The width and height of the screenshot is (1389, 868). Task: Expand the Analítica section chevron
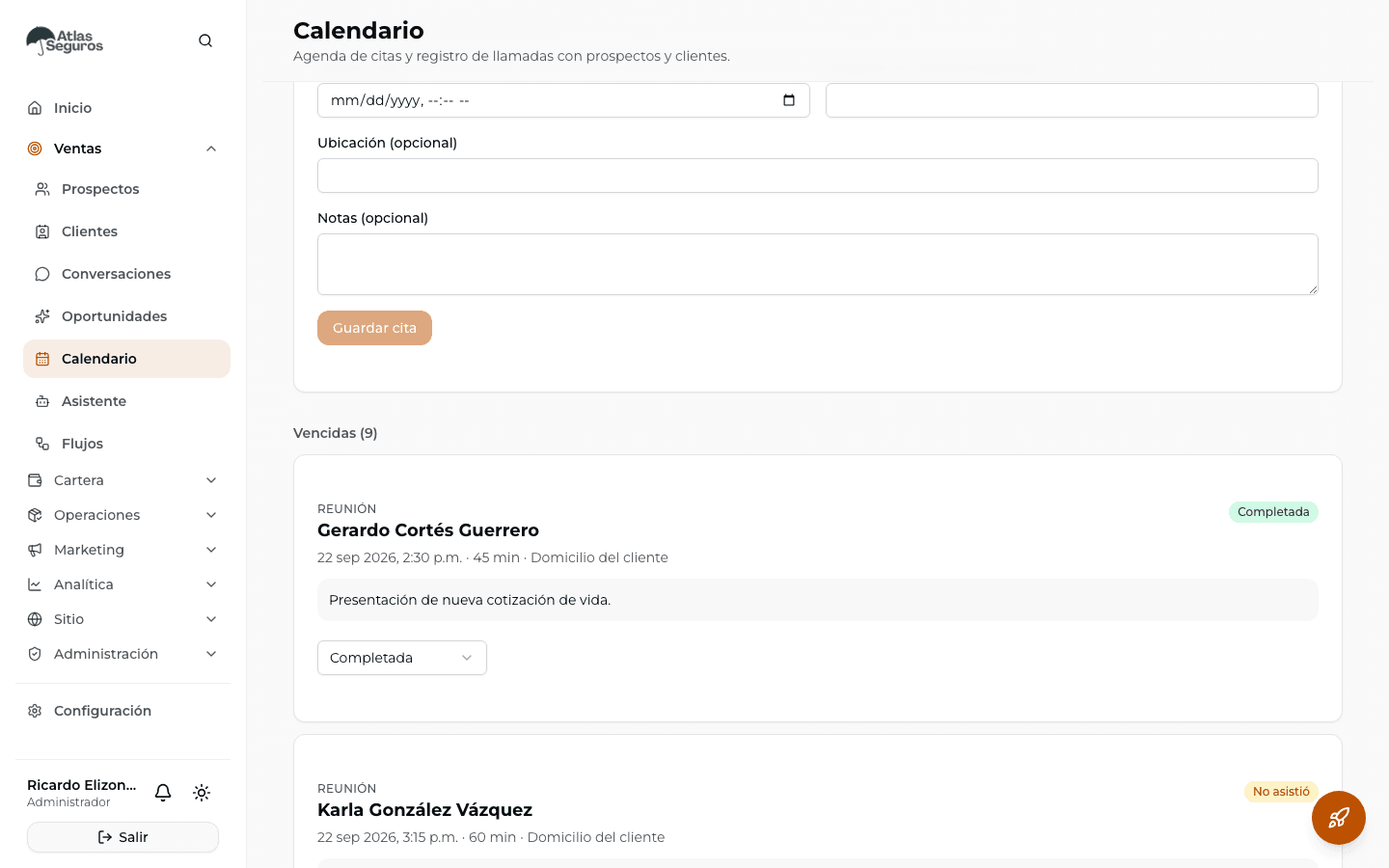211,584
